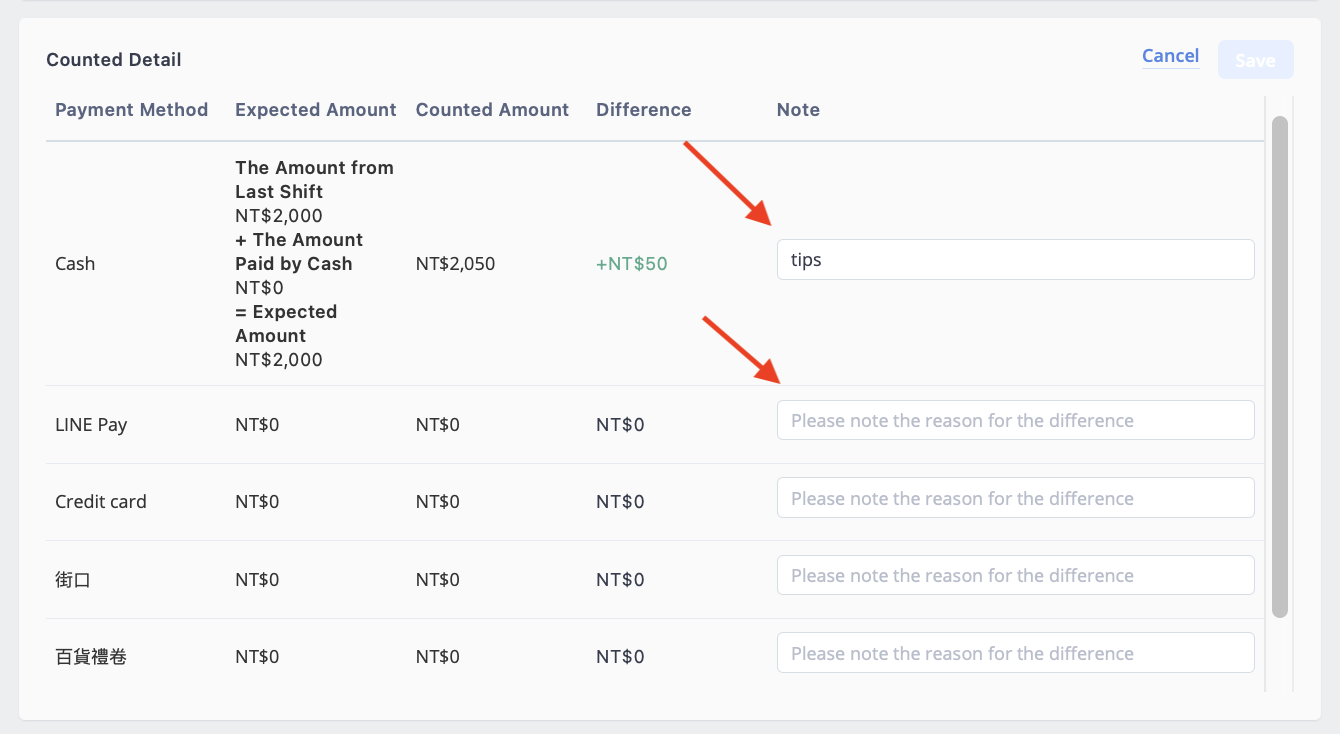Click the Counted Detail heading

pos(114,60)
